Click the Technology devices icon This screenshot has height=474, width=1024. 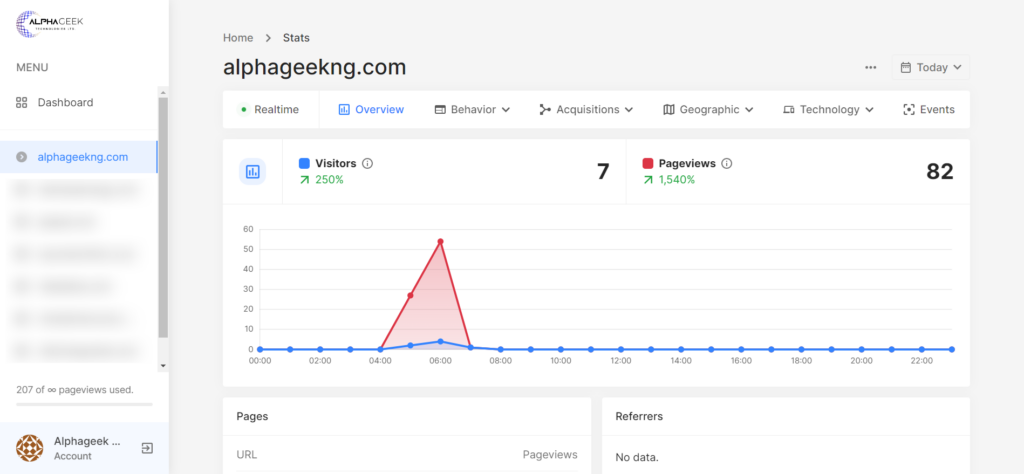(x=789, y=110)
